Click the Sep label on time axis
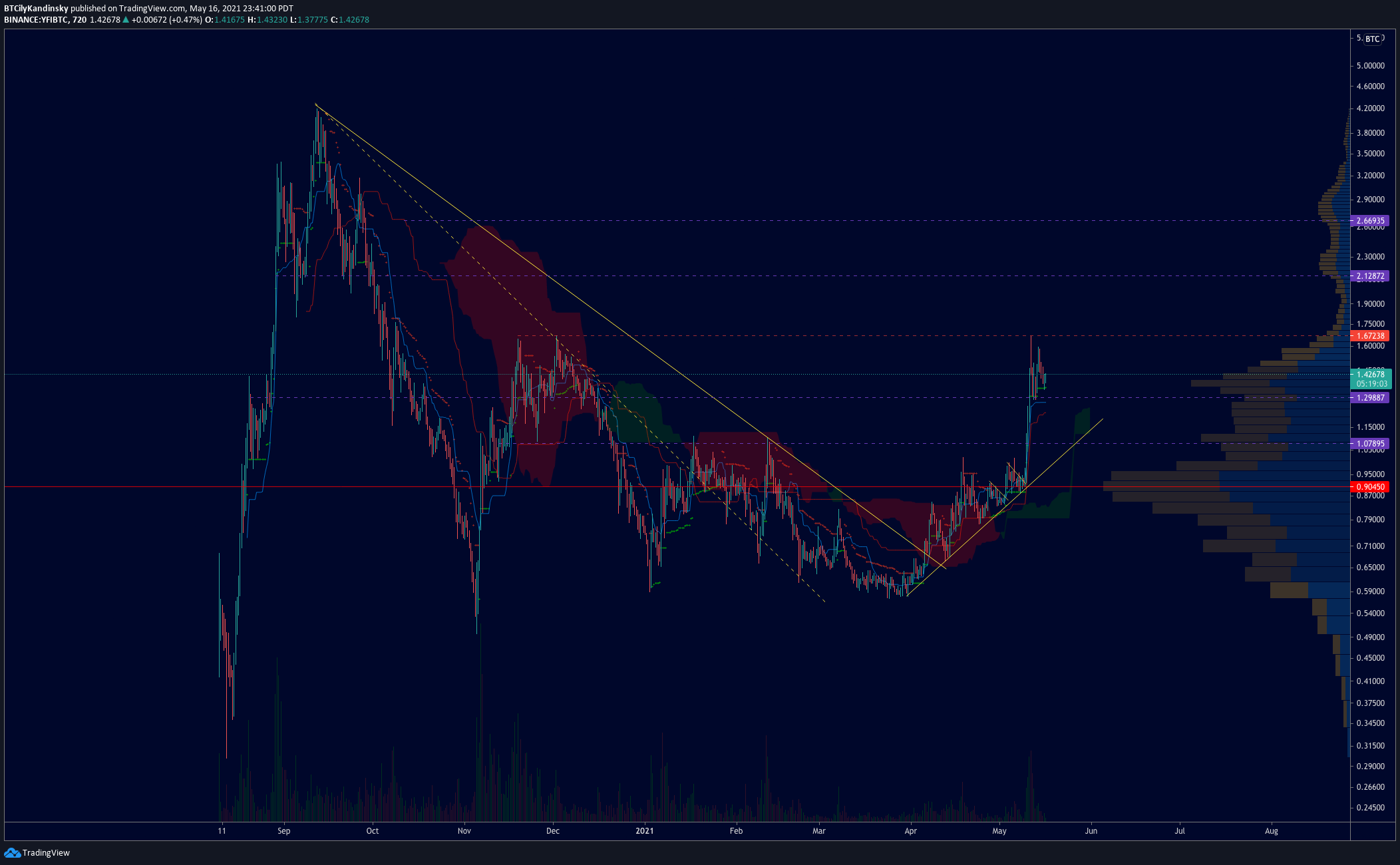This screenshot has width=1400, height=865. tap(284, 830)
